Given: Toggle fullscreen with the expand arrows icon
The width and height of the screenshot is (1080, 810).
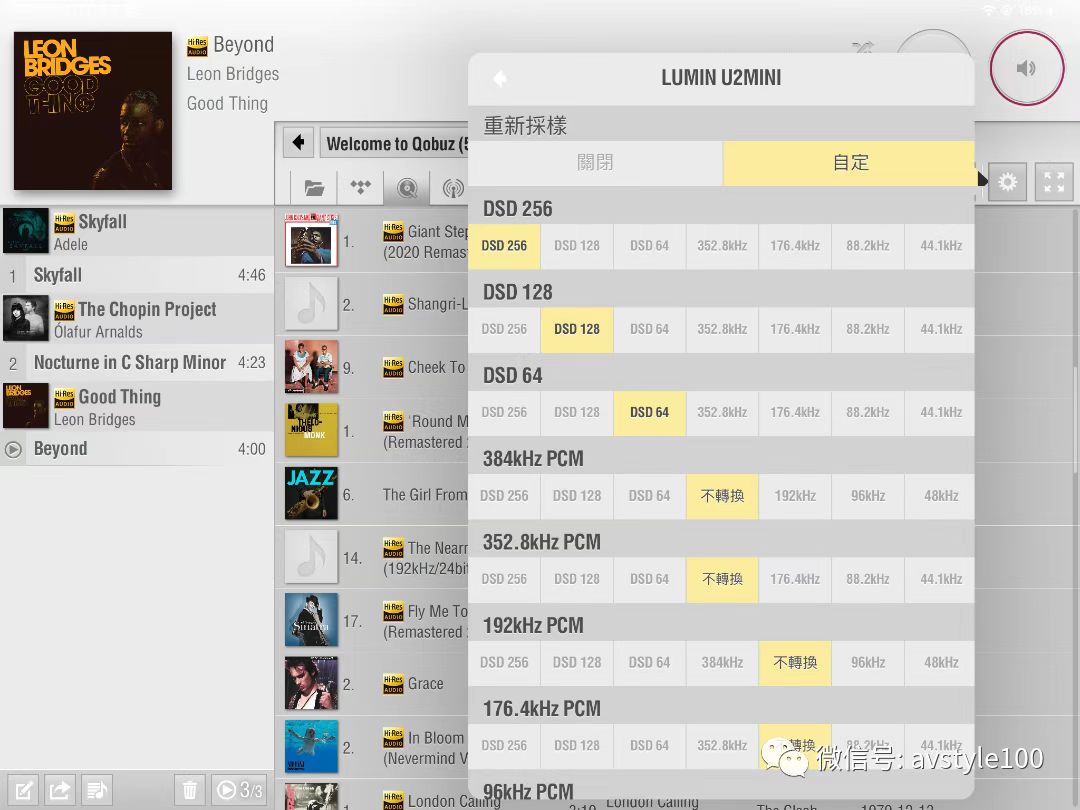Looking at the screenshot, I should pos(1054,182).
